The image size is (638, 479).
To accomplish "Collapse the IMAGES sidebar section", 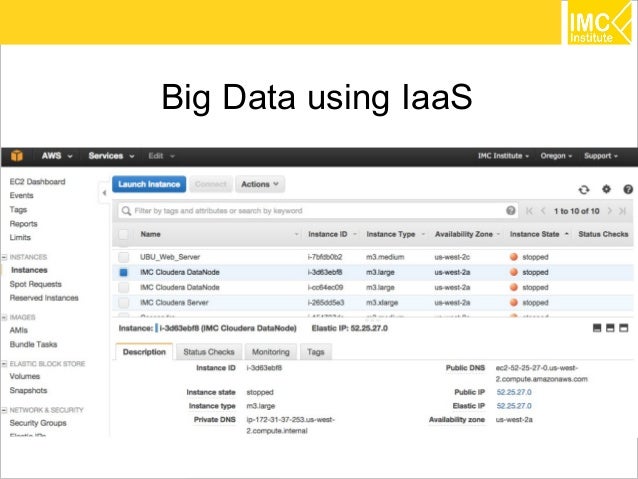I will point(4,317).
